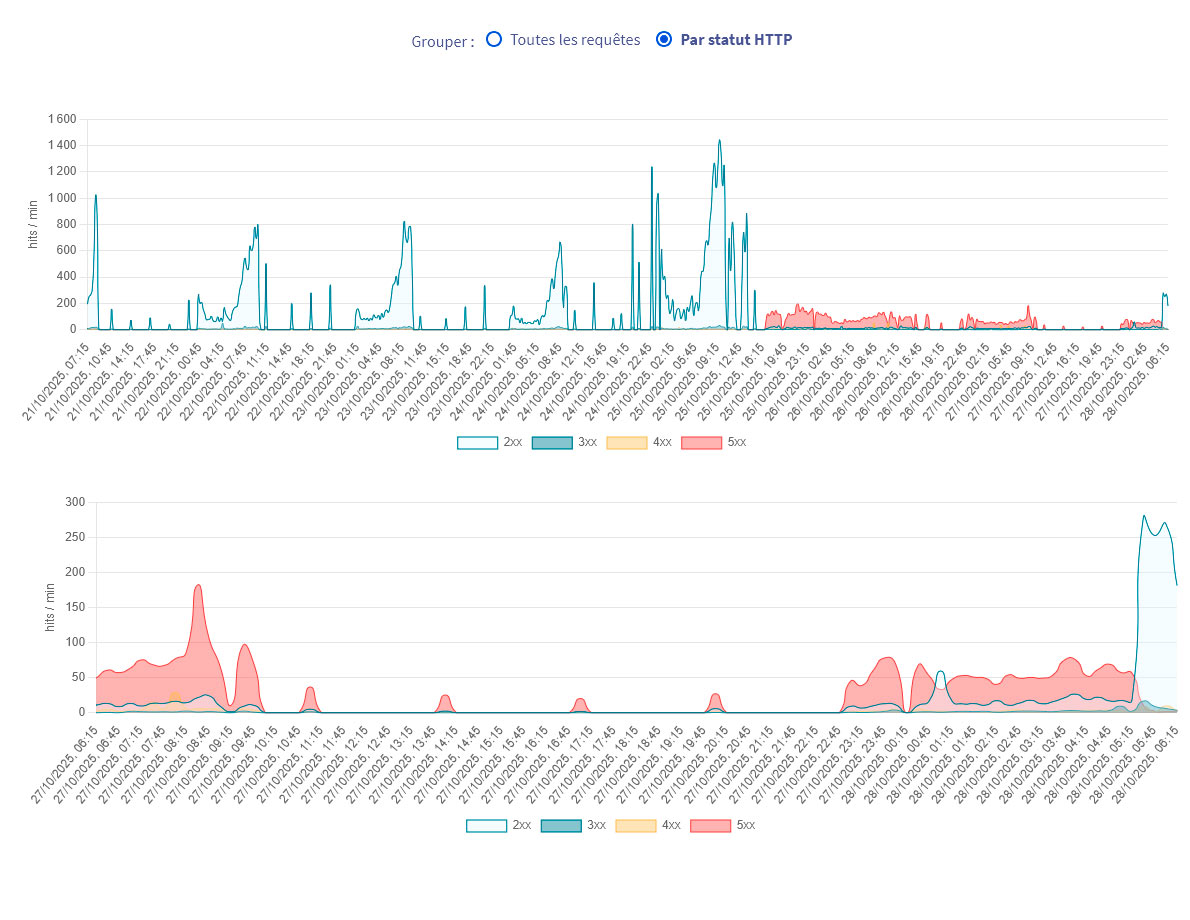This screenshot has height=920, width=1190.
Task: Click 4xx orange swatch in top legend
Action: (626, 442)
